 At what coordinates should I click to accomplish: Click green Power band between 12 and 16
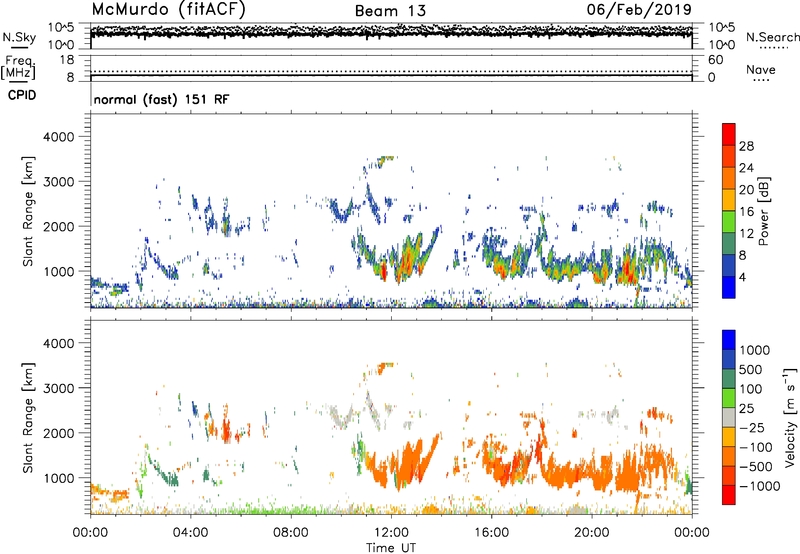[x=729, y=222]
